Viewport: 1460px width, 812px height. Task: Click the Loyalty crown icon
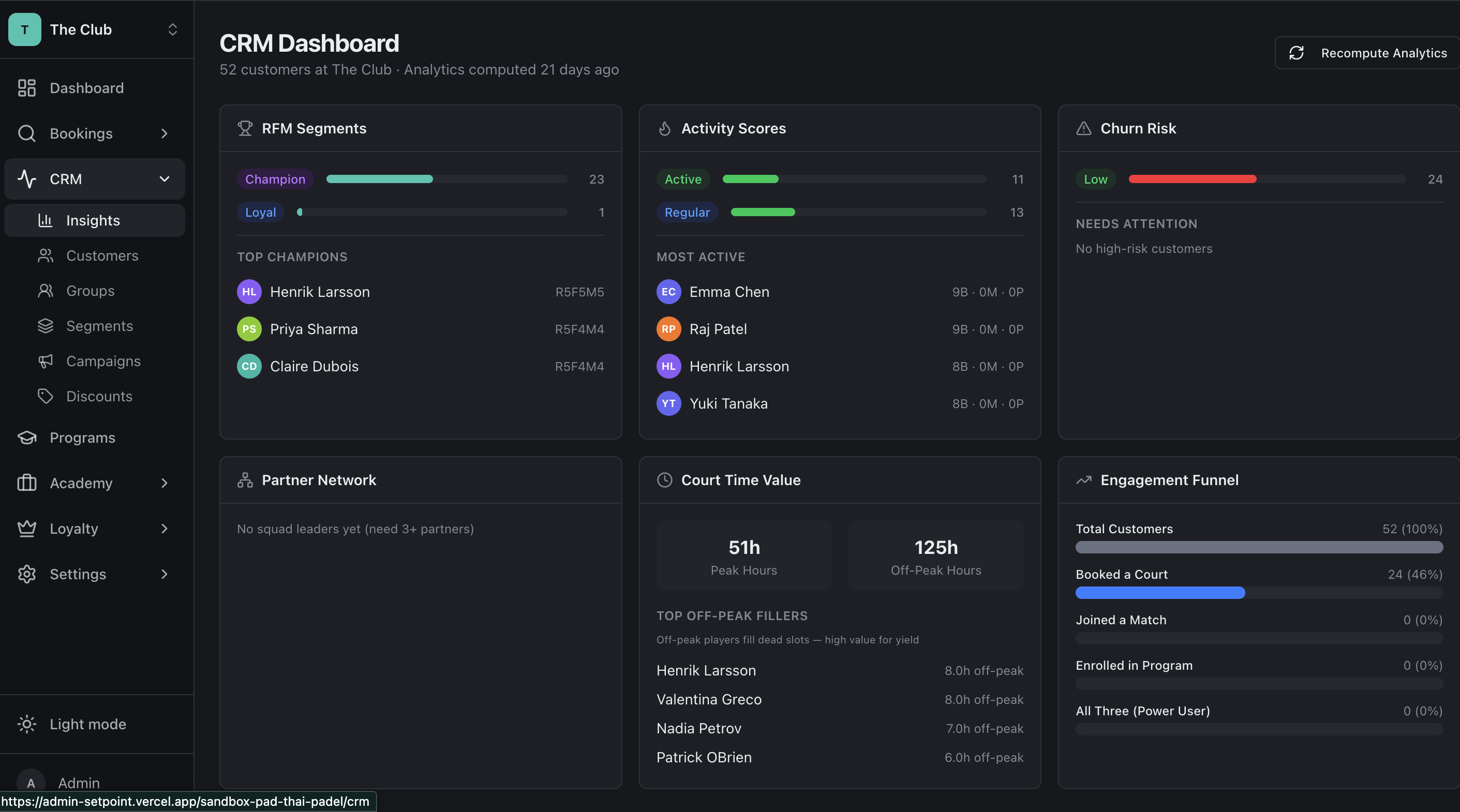coord(26,528)
